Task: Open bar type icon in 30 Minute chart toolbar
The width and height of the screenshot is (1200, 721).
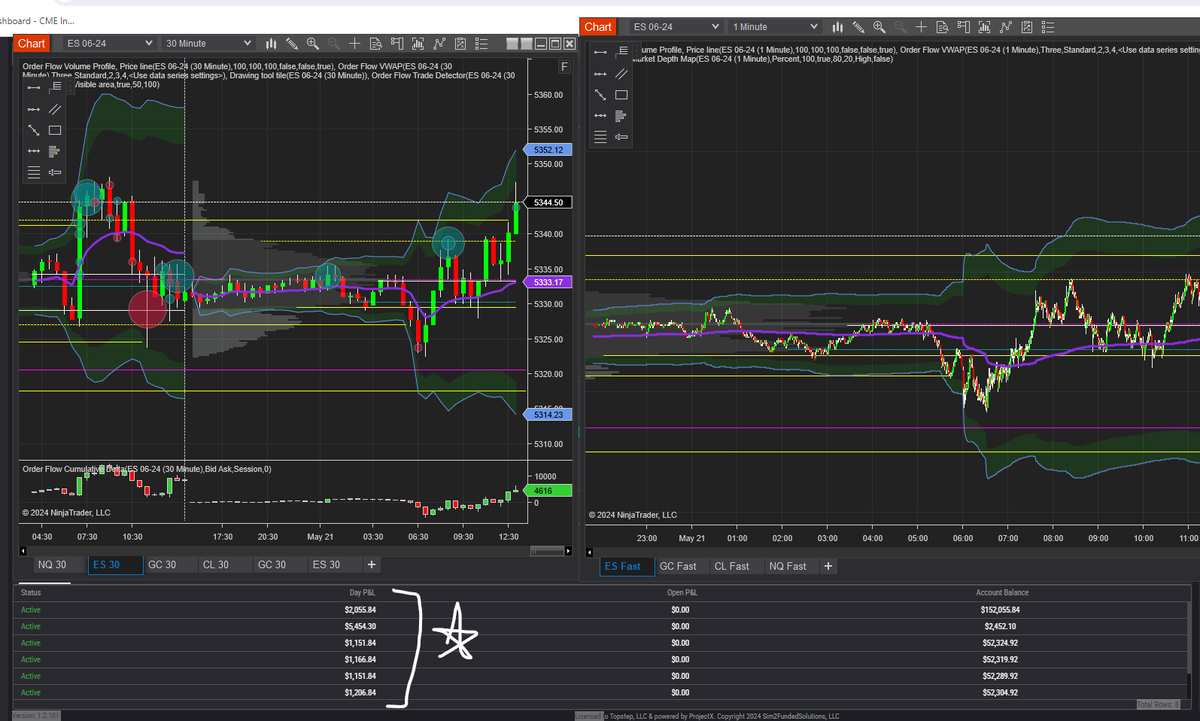Action: click(x=271, y=43)
